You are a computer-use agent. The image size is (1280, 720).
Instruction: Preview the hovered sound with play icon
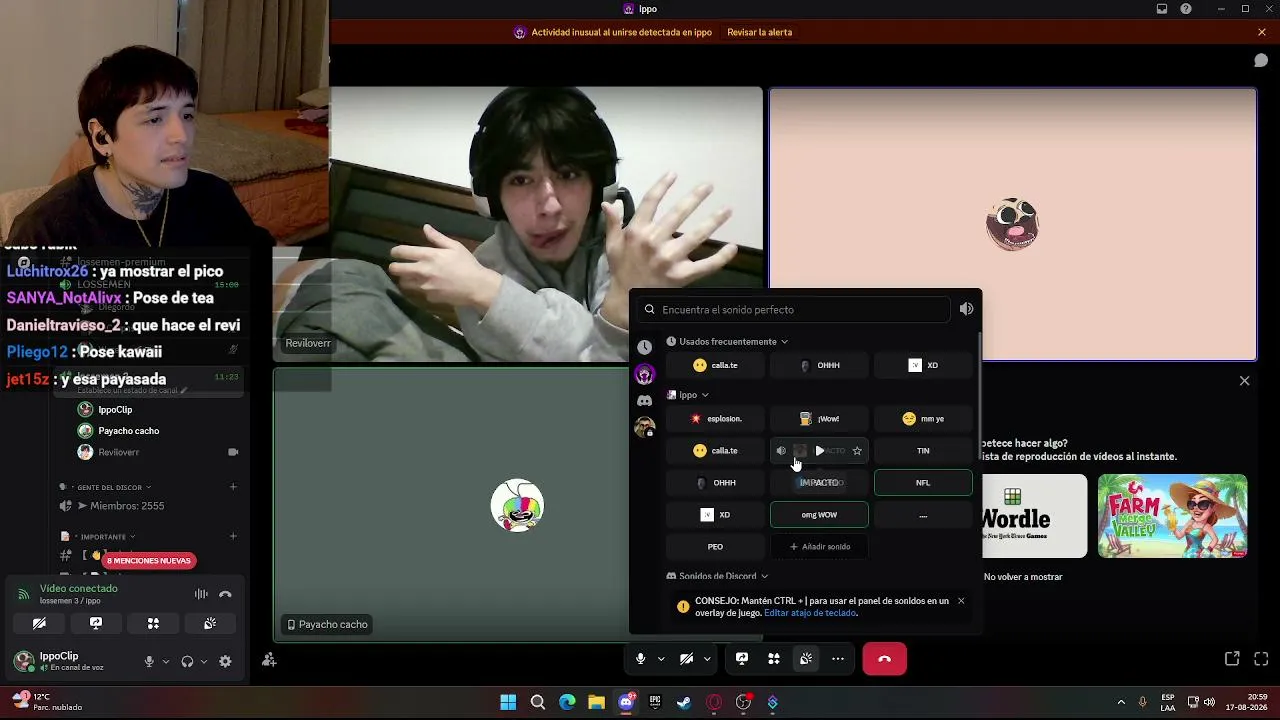click(x=820, y=451)
